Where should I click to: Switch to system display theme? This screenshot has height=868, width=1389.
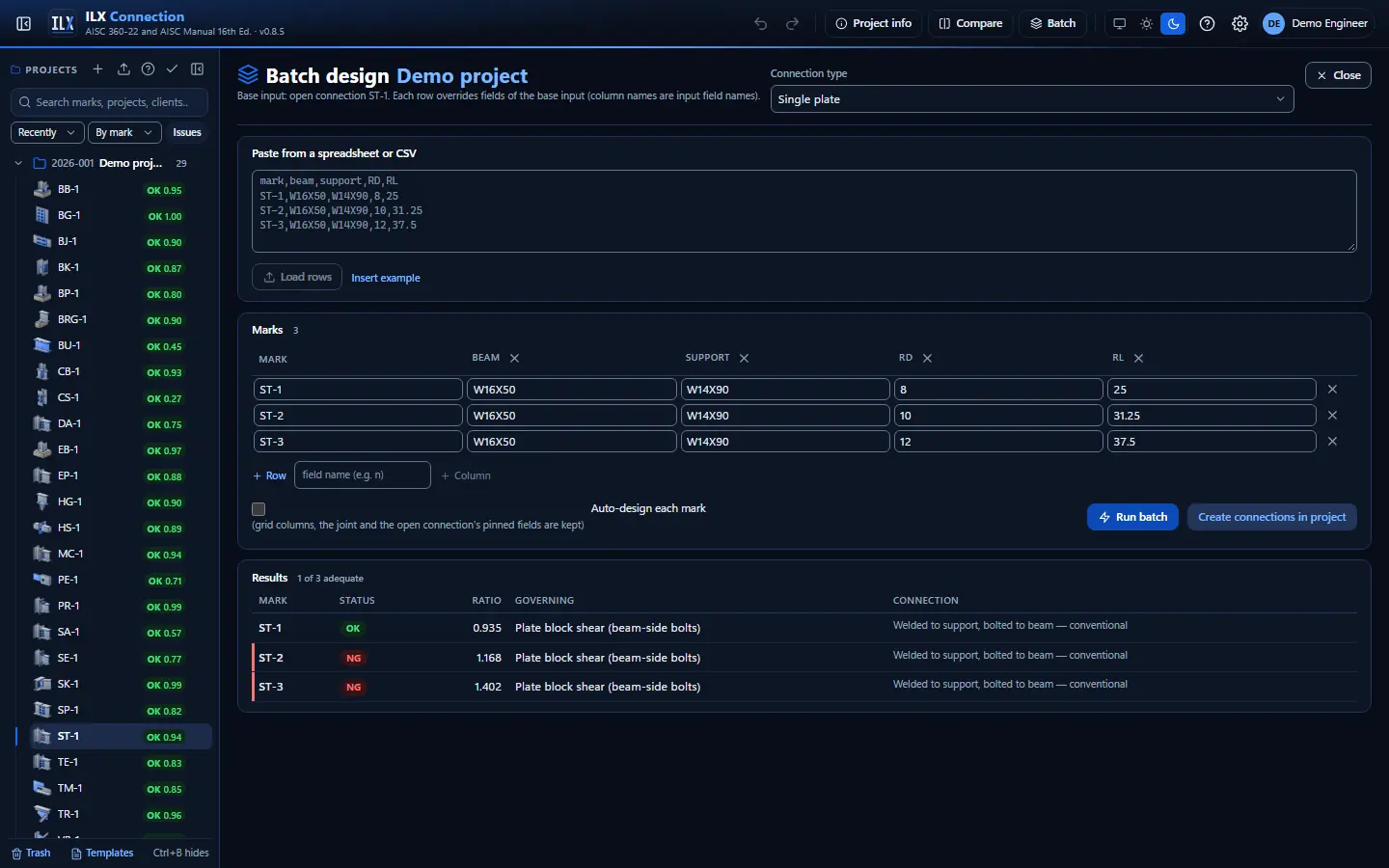point(1119,23)
